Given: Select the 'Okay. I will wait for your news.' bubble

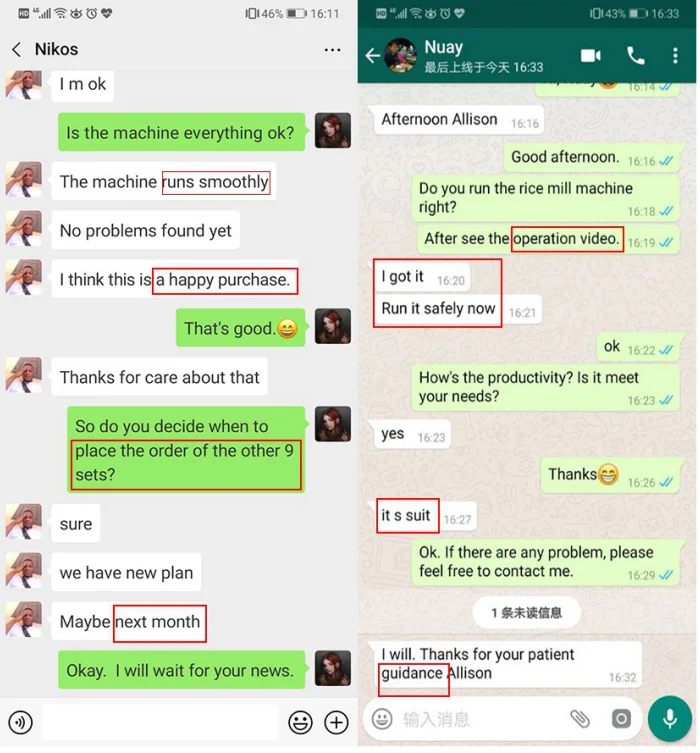Looking at the screenshot, I should (181, 670).
